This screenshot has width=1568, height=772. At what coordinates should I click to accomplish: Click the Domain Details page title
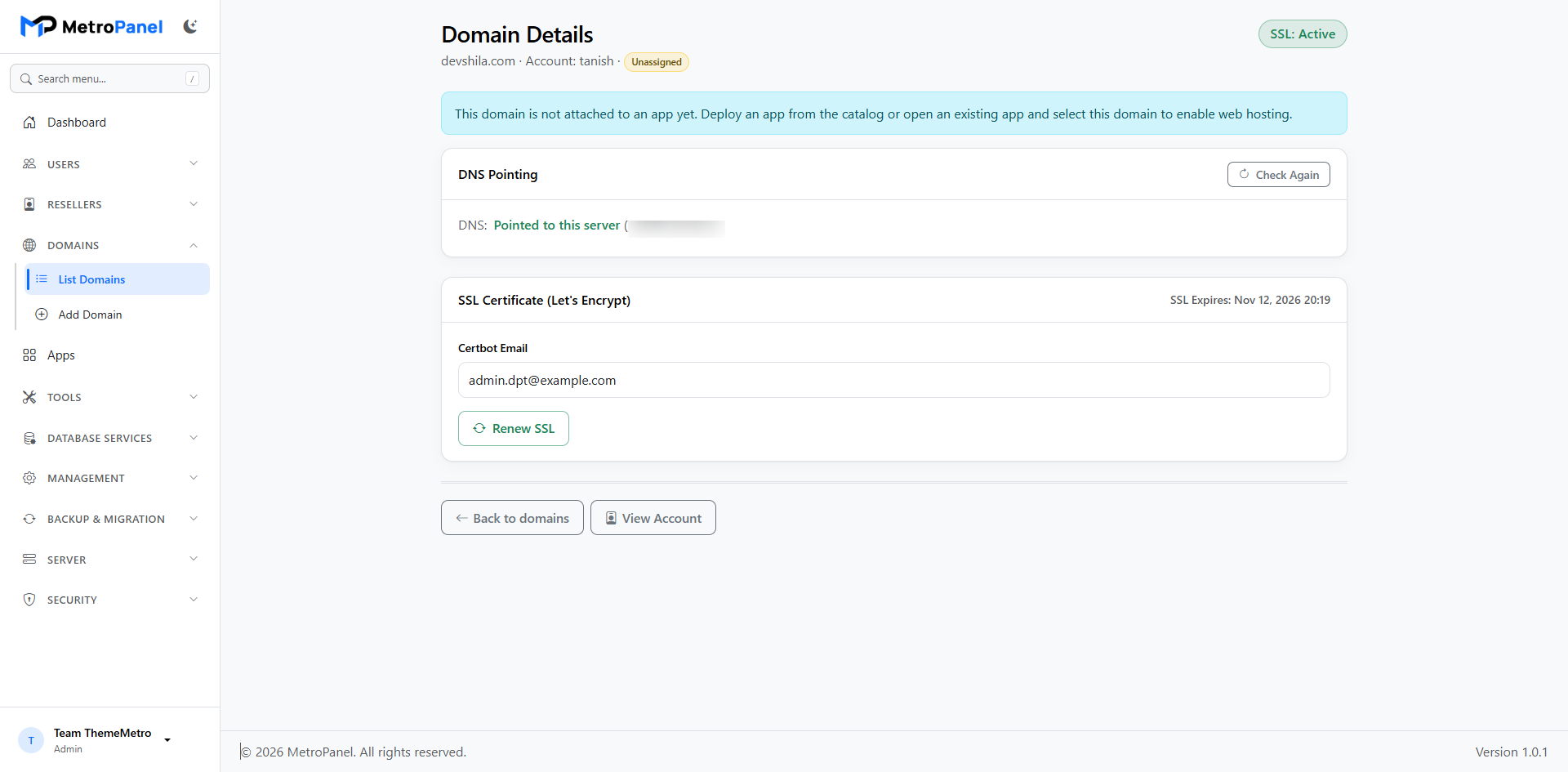pyautogui.click(x=517, y=34)
